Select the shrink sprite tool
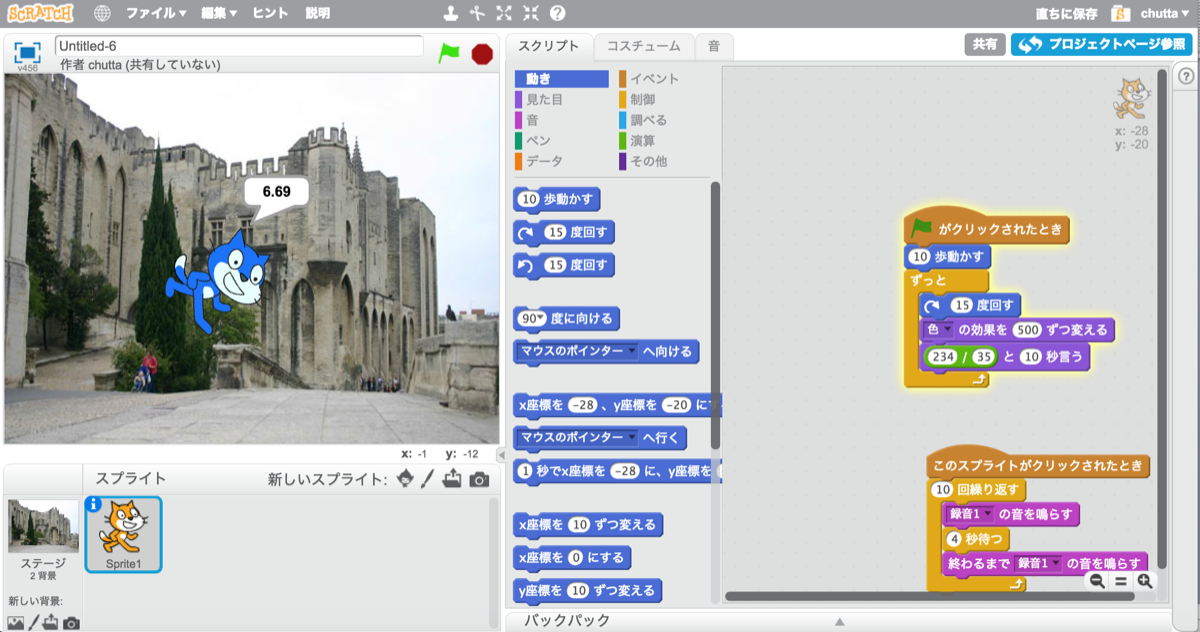 pyautogui.click(x=530, y=14)
